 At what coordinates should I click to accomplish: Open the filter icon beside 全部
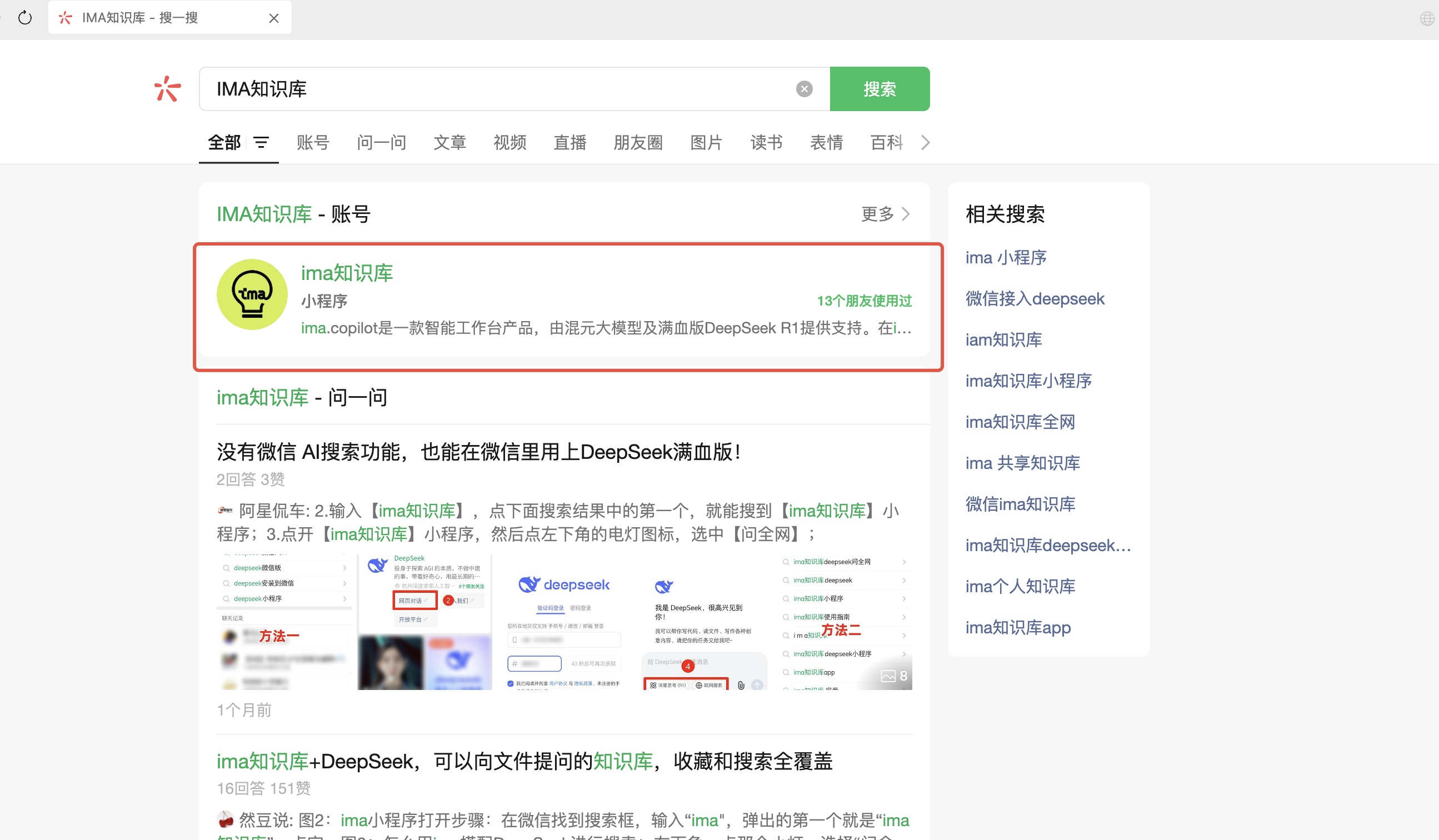pyautogui.click(x=261, y=142)
